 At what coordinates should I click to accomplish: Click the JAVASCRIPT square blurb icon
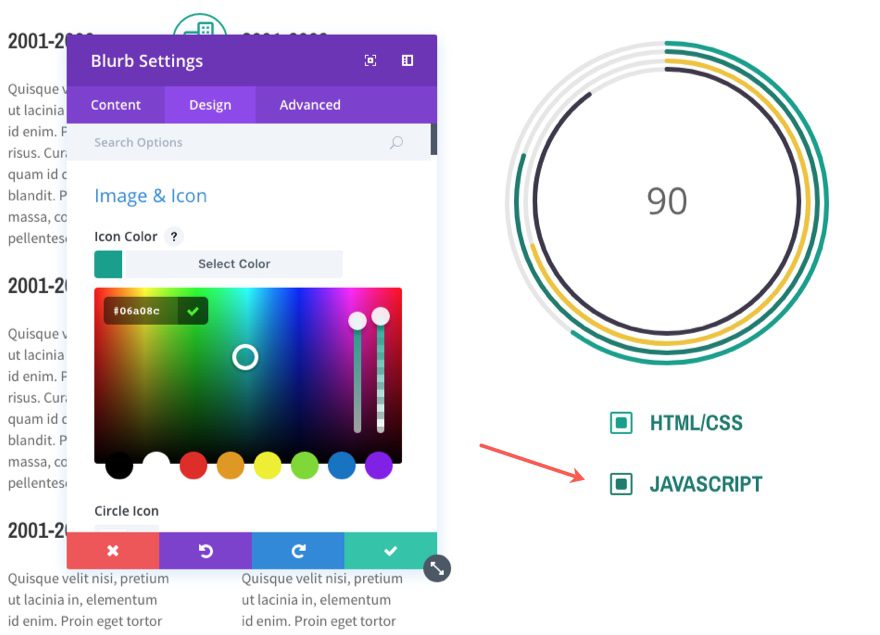[x=621, y=484]
